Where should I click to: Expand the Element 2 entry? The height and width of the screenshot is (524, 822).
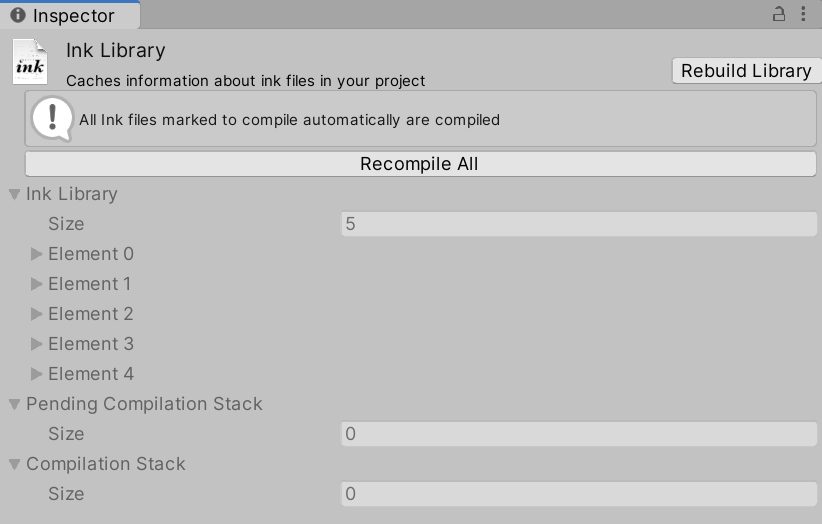[x=37, y=314]
